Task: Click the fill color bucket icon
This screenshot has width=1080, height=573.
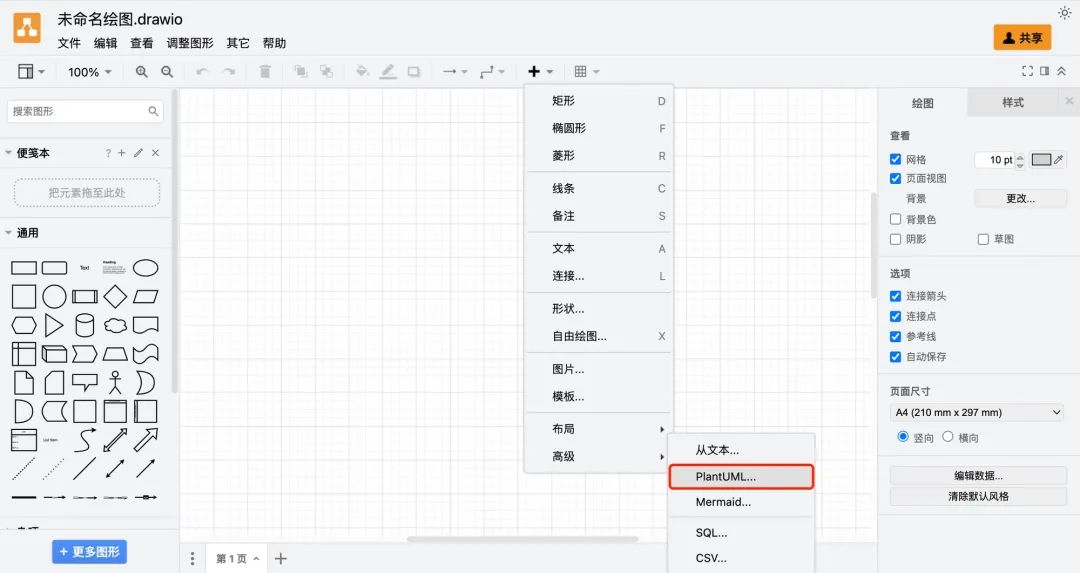Action: pos(362,72)
